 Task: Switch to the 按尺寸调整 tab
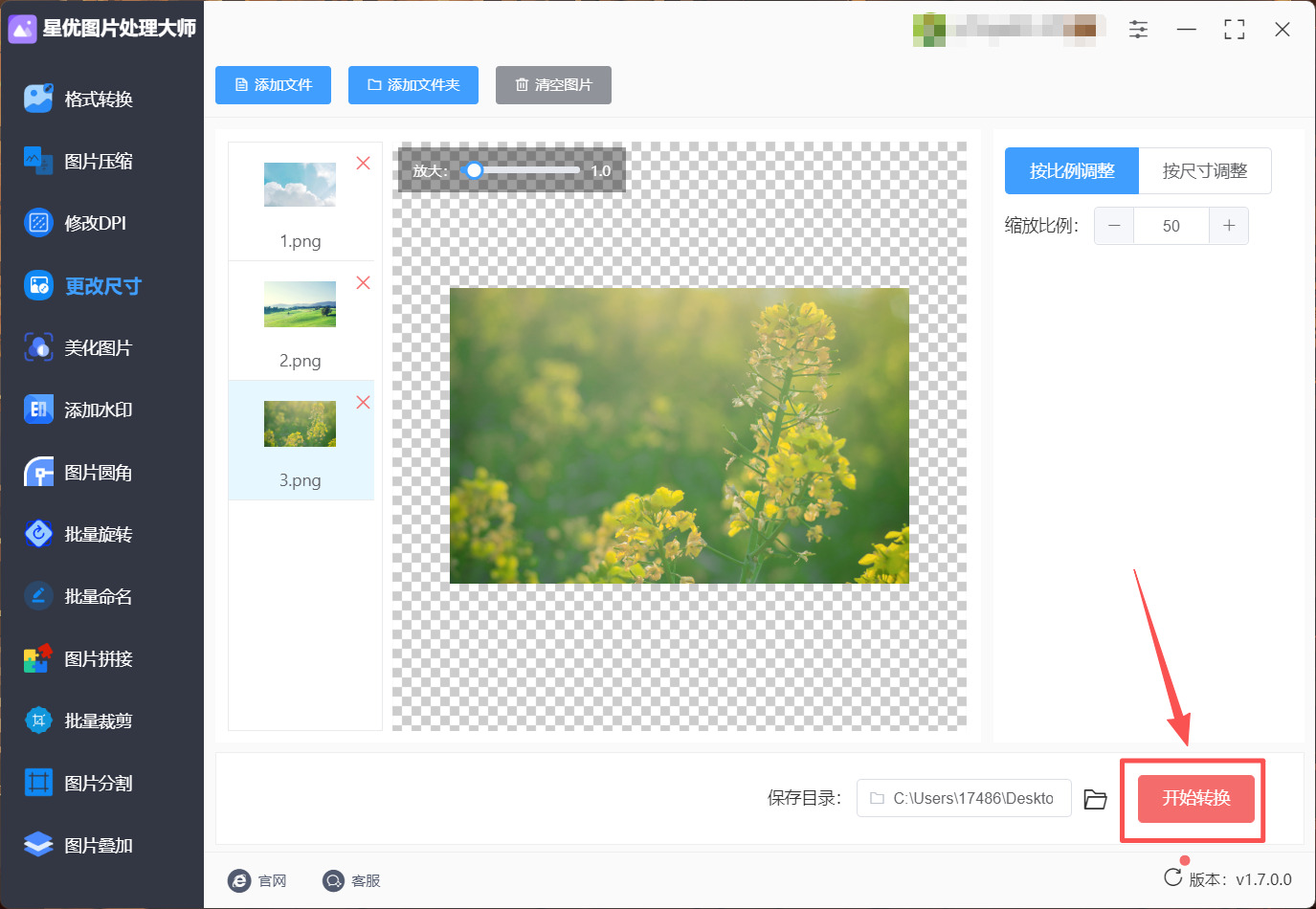pyautogui.click(x=1205, y=171)
